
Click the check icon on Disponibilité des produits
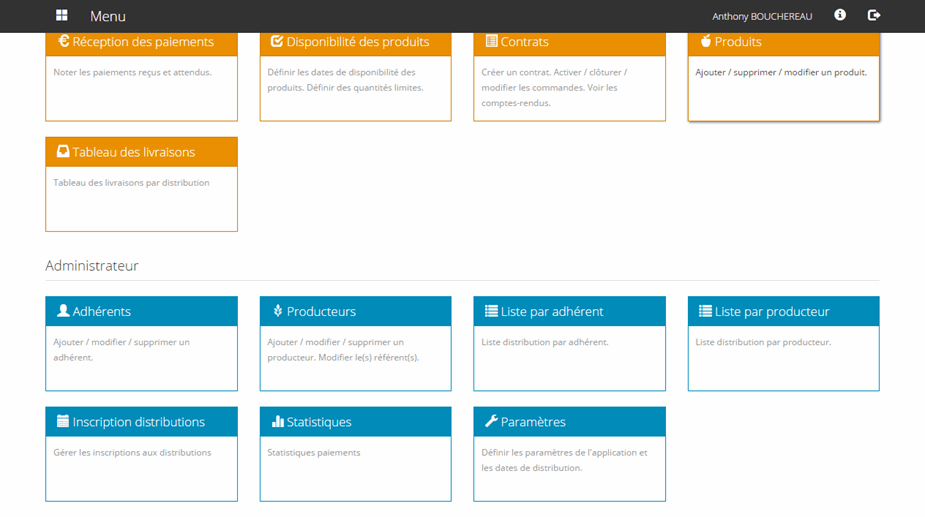click(x=277, y=42)
